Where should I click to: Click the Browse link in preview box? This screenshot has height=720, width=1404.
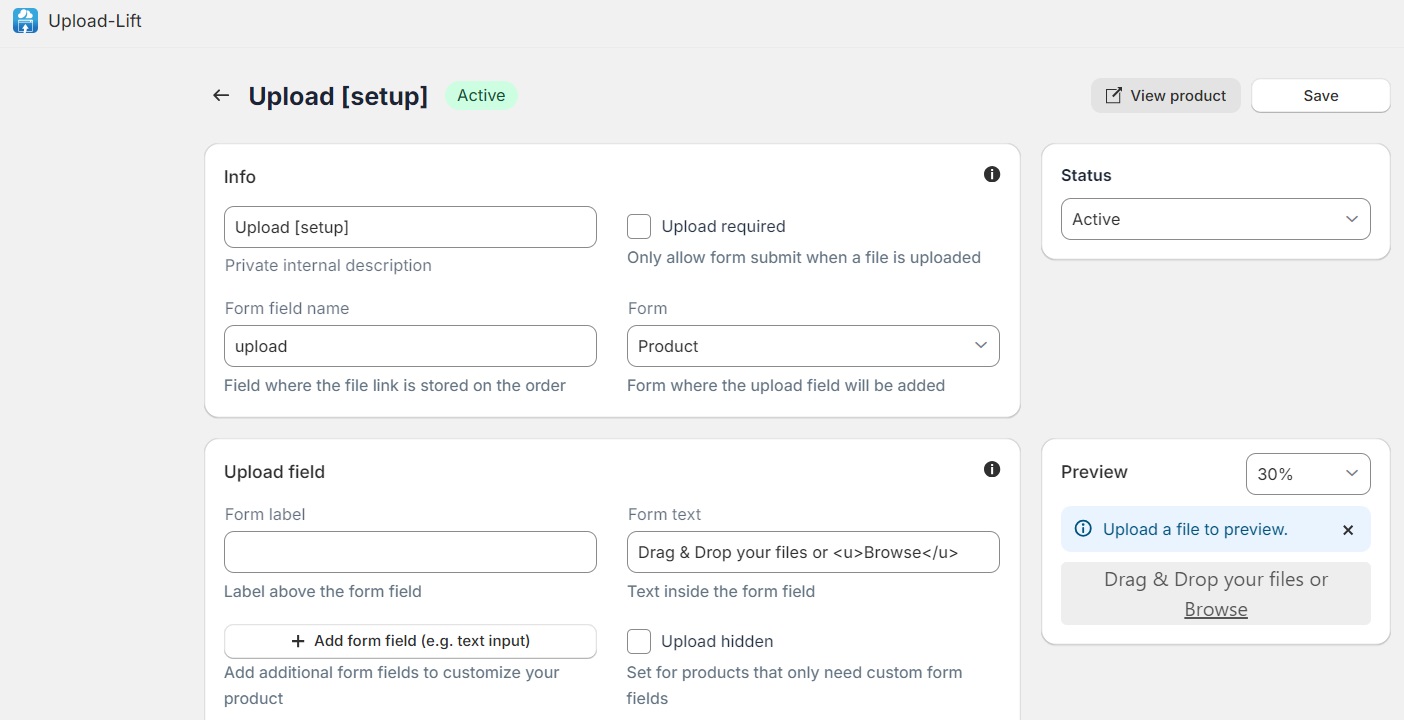pos(1215,609)
